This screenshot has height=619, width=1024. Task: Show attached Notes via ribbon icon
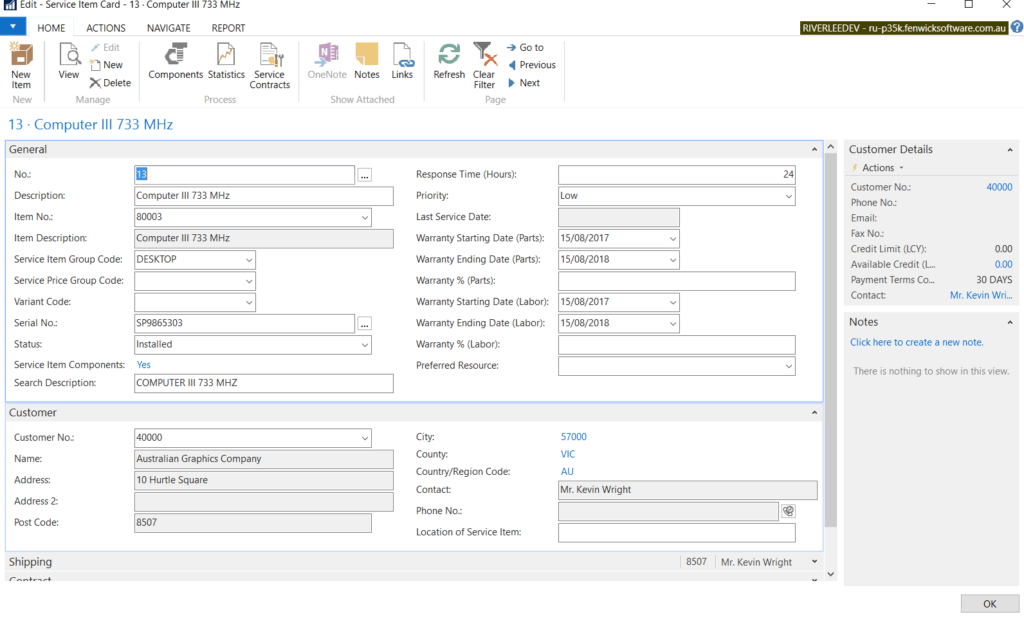pyautogui.click(x=366, y=61)
